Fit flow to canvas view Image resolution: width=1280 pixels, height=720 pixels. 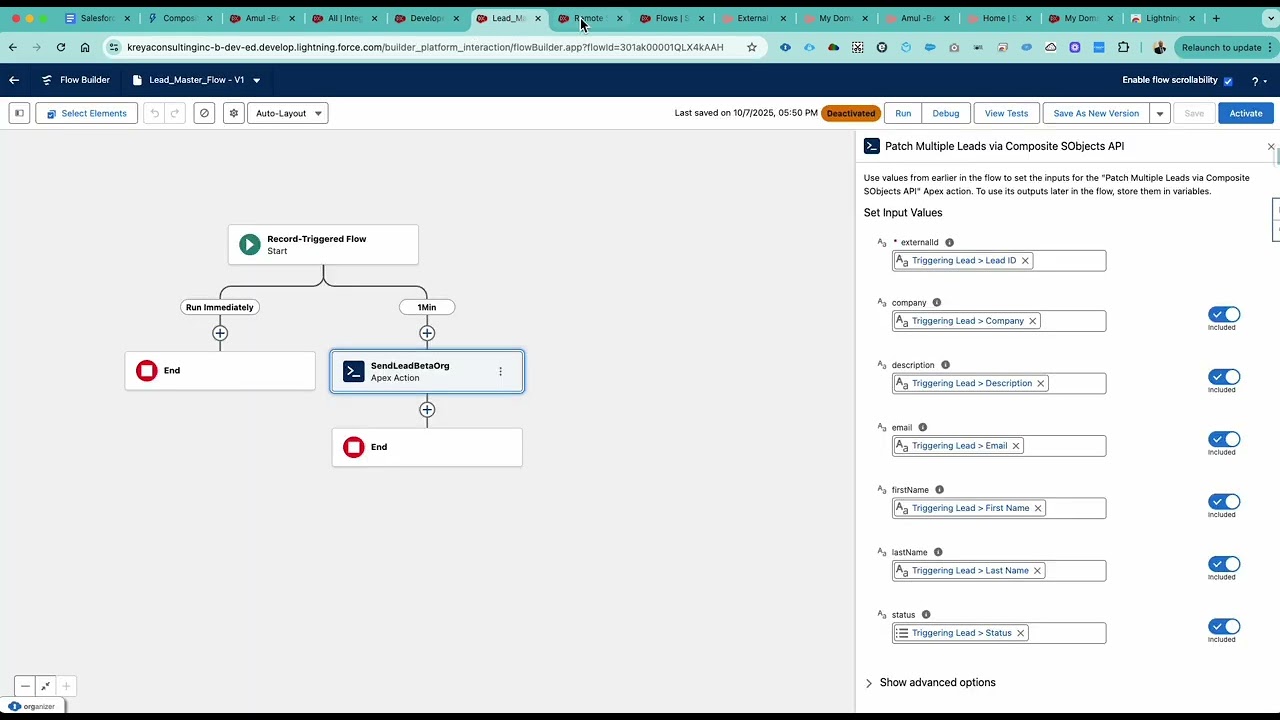(x=46, y=686)
